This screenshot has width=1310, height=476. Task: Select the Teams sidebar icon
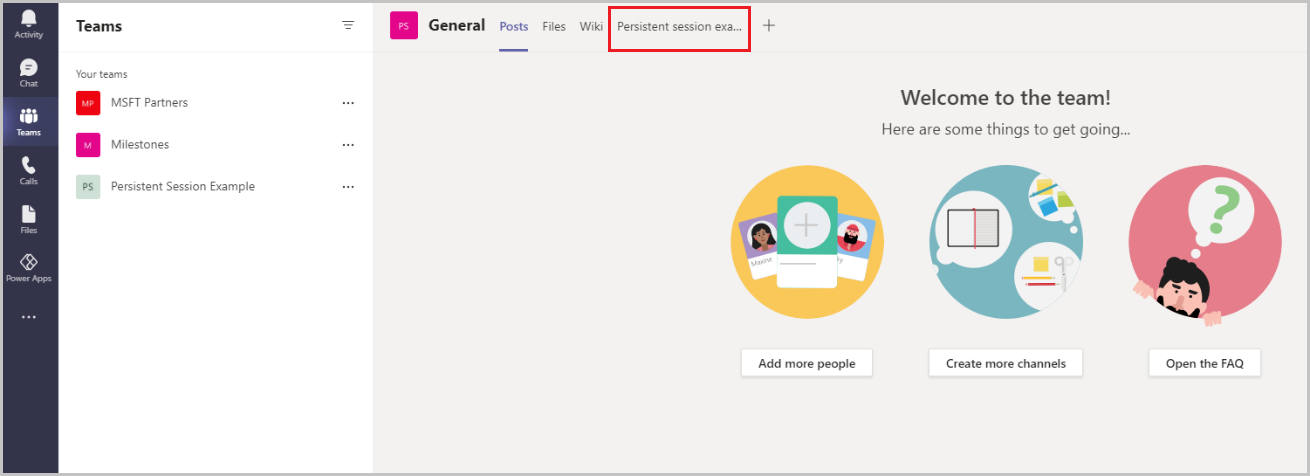click(x=28, y=122)
